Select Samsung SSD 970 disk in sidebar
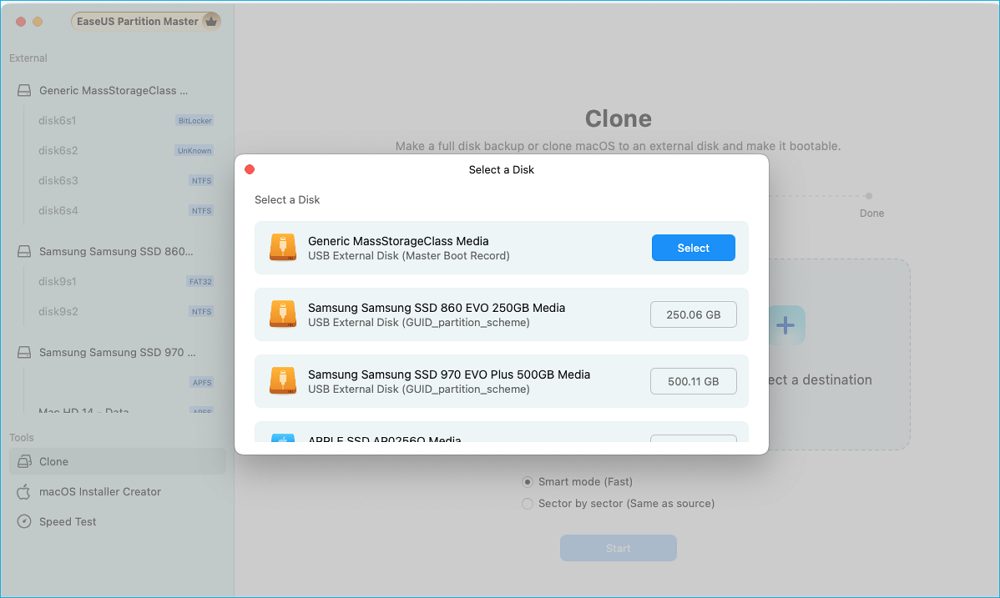 click(x=117, y=352)
